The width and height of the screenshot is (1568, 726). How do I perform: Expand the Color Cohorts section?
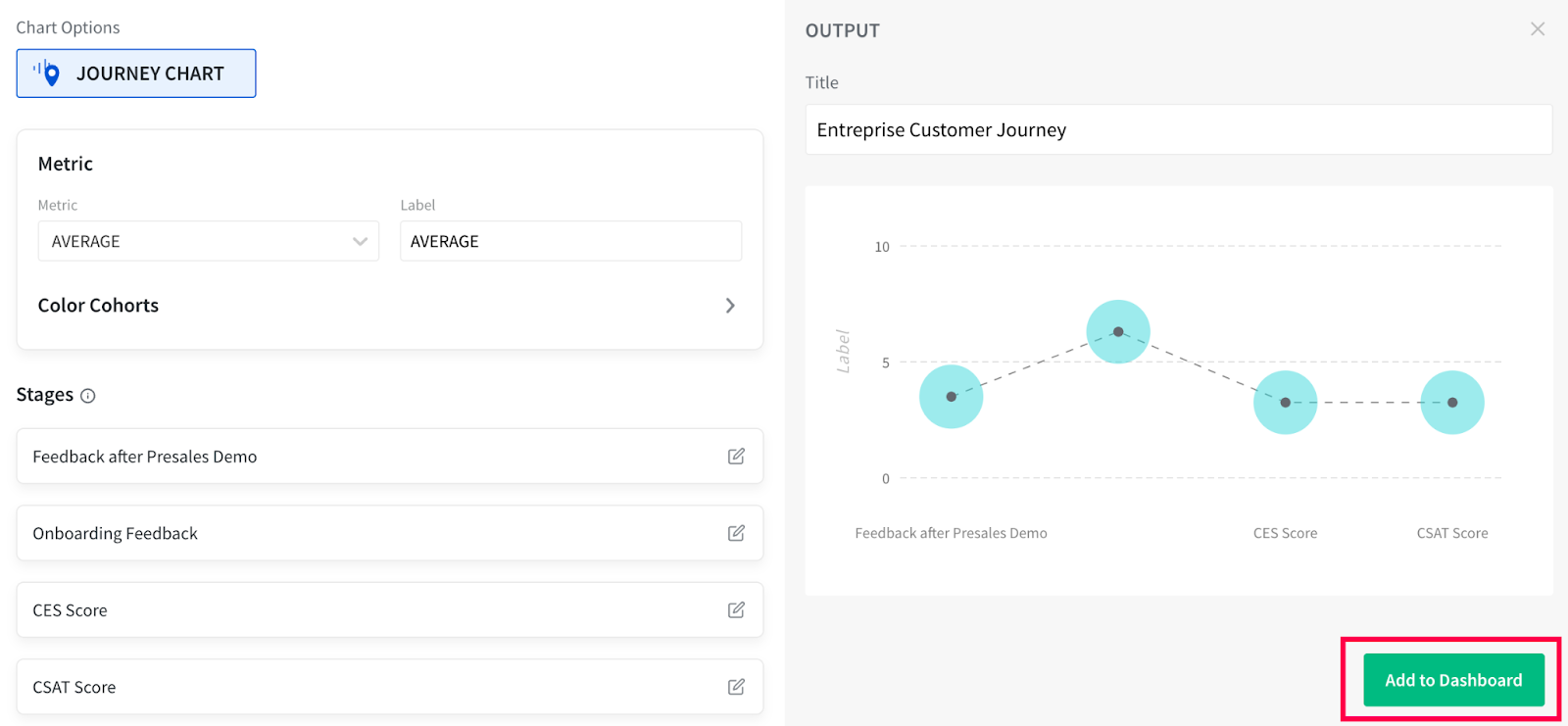point(390,306)
